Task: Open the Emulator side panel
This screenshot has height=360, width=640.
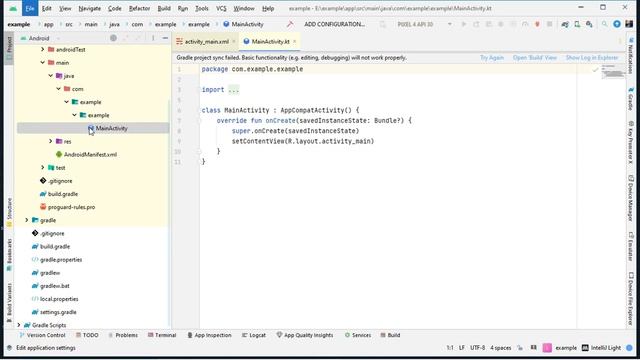Action: [631, 247]
